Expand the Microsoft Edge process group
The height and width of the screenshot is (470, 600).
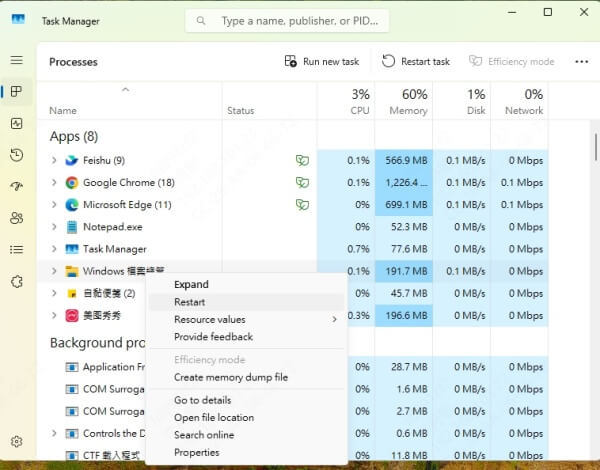[54, 205]
